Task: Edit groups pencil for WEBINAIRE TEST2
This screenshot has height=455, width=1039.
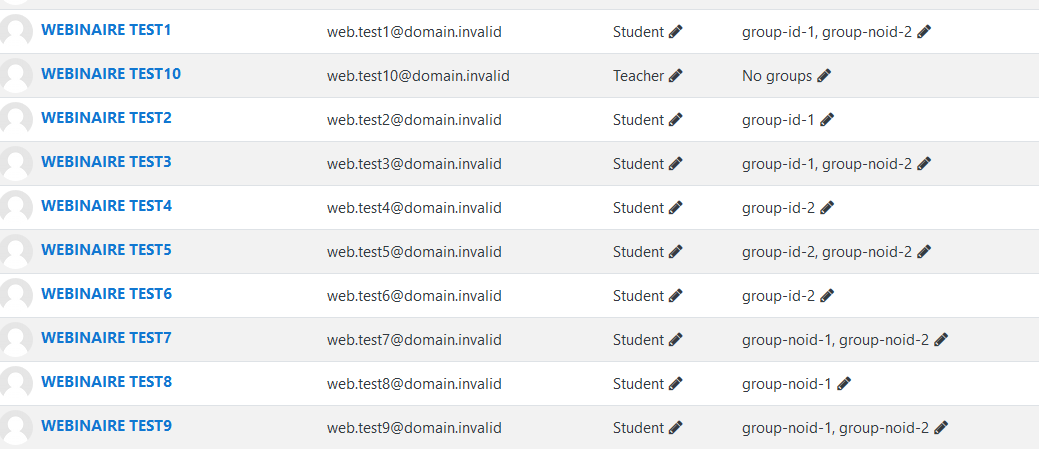Action: [x=826, y=120]
